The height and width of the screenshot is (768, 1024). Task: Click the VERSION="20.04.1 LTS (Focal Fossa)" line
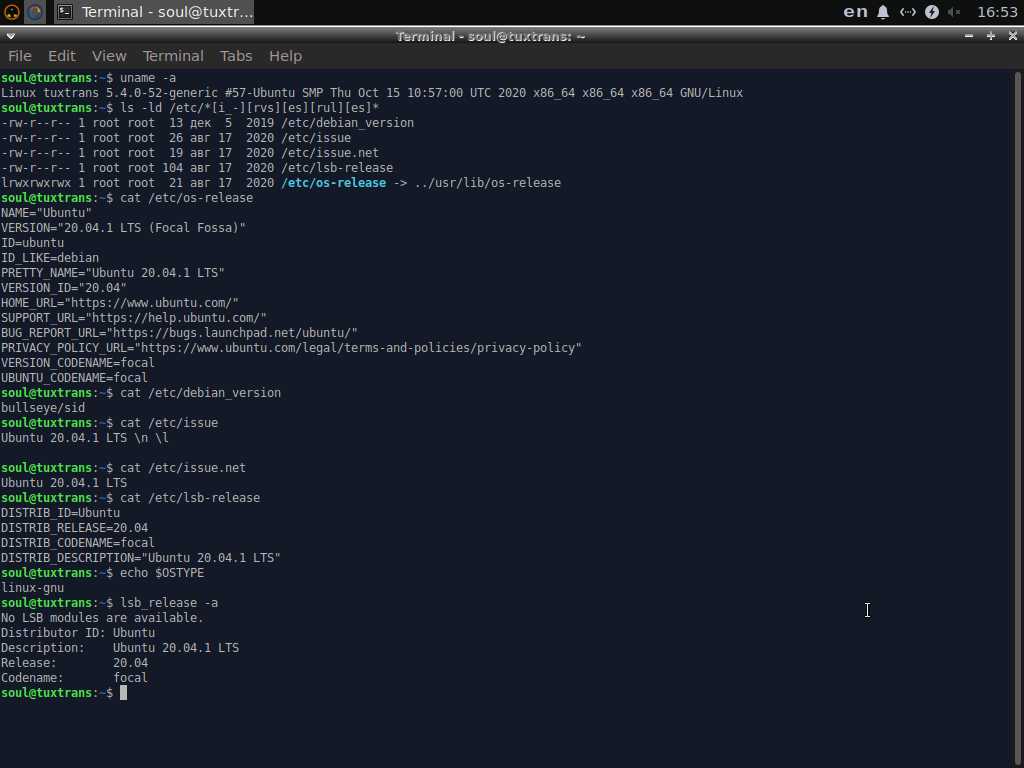123,228
